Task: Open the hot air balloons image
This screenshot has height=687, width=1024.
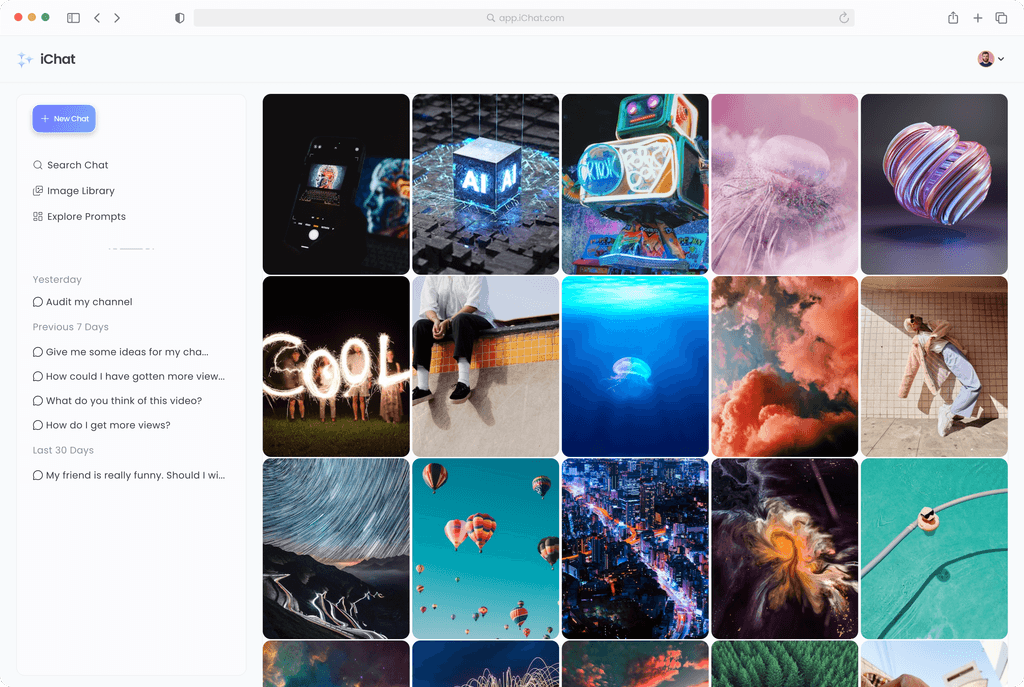Action: [486, 549]
